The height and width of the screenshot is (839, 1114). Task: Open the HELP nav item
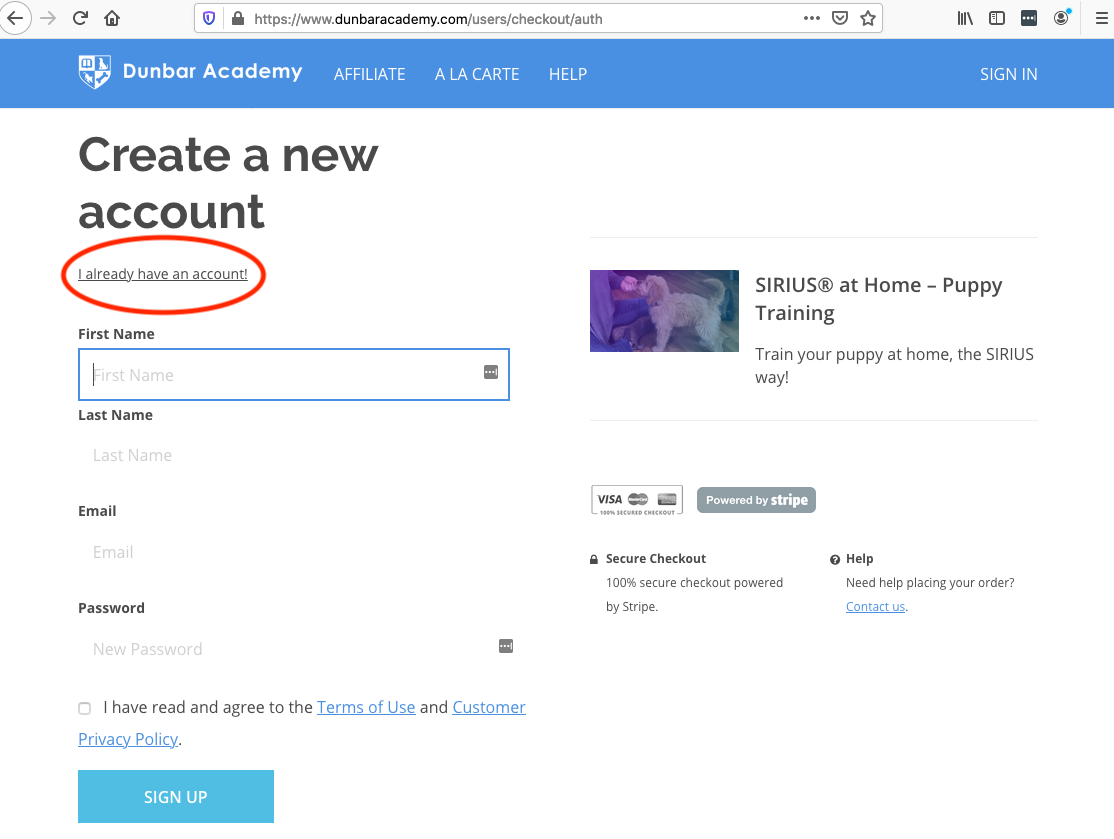click(568, 74)
